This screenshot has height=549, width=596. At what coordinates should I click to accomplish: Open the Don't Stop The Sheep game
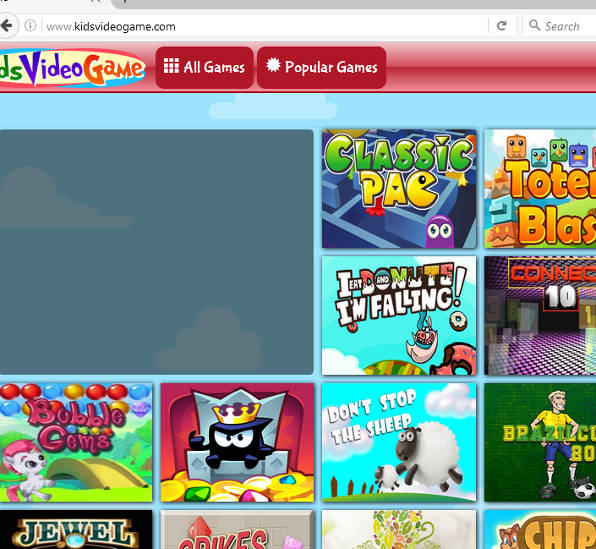coord(399,443)
